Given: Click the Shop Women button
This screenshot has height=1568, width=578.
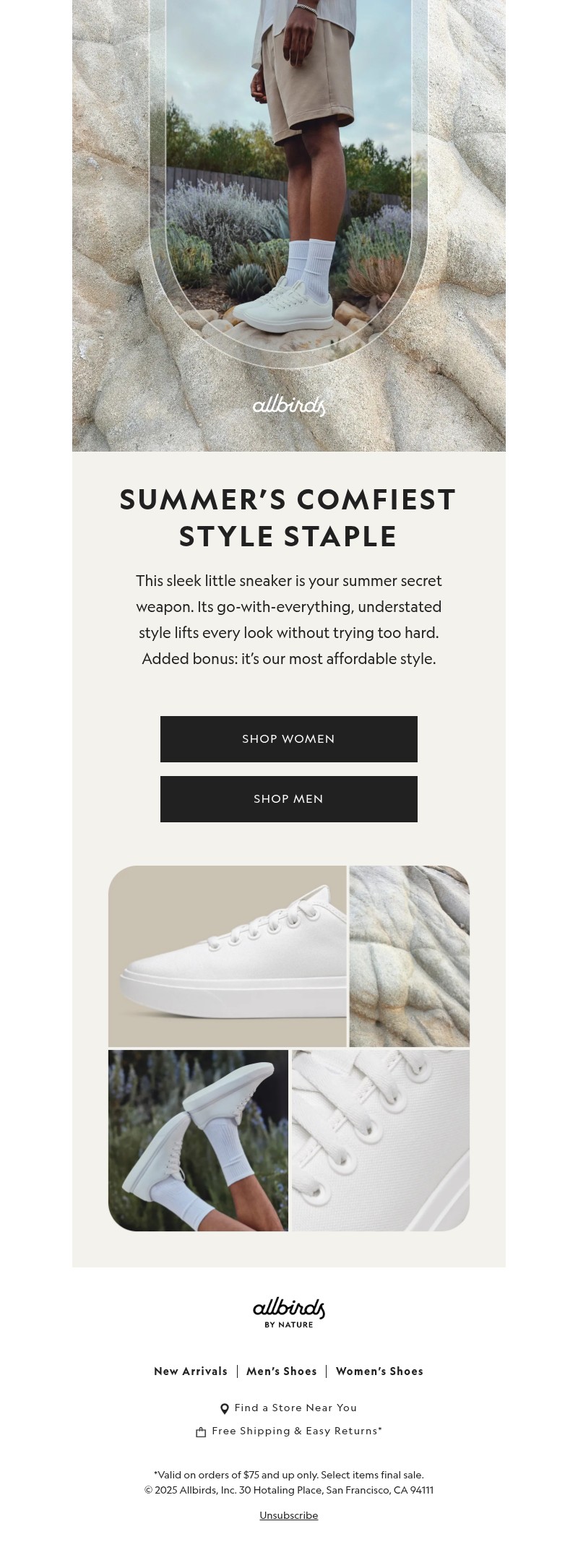Looking at the screenshot, I should pyautogui.click(x=289, y=738).
